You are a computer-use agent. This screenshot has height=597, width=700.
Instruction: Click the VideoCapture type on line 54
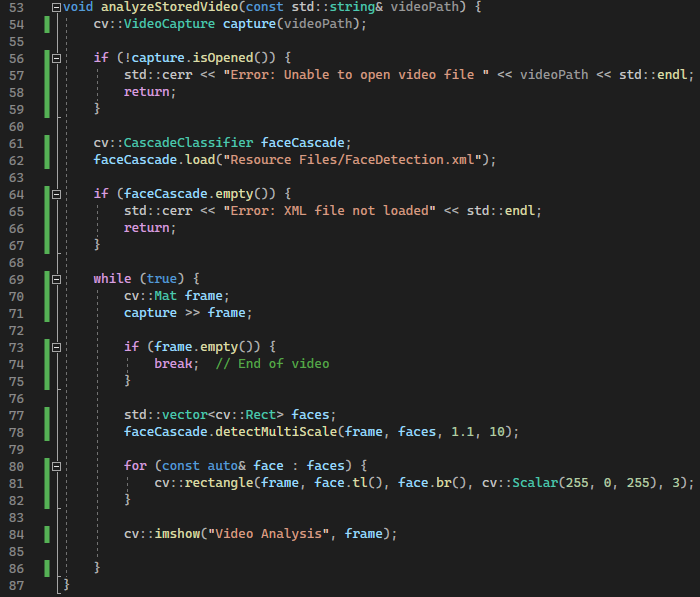pyautogui.click(x=169, y=24)
